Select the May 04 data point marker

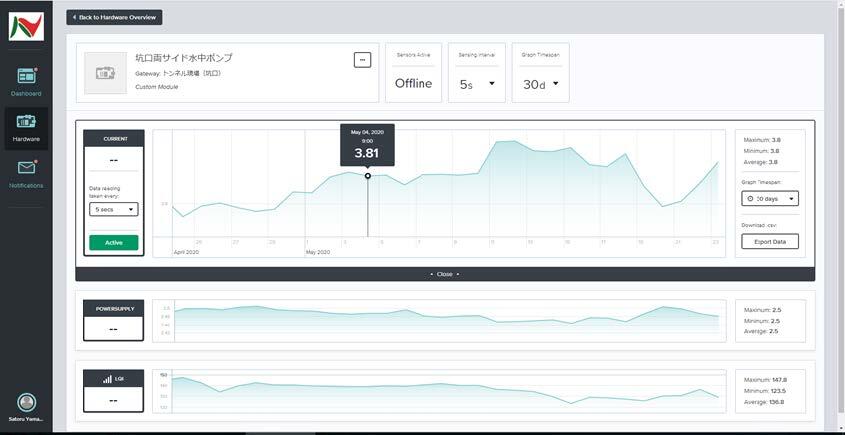coord(367,176)
